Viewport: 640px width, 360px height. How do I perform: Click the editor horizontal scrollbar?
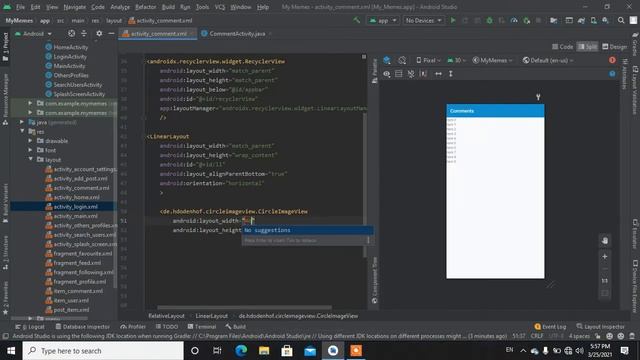click(244, 307)
